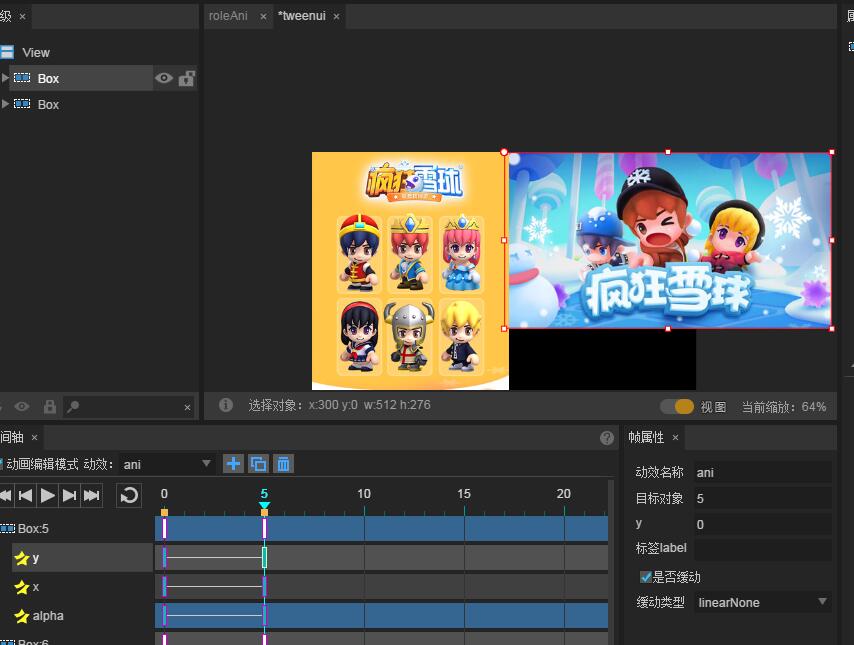This screenshot has width=854, height=645.
Task: Copy the current animation effect
Action: tap(258, 464)
